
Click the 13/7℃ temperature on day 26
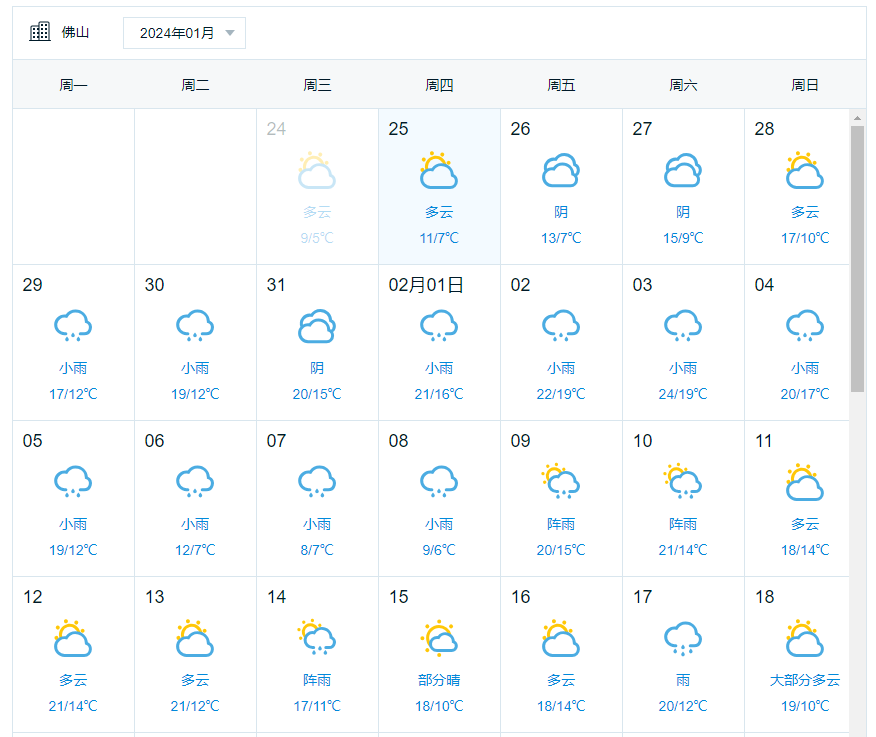[x=561, y=238]
